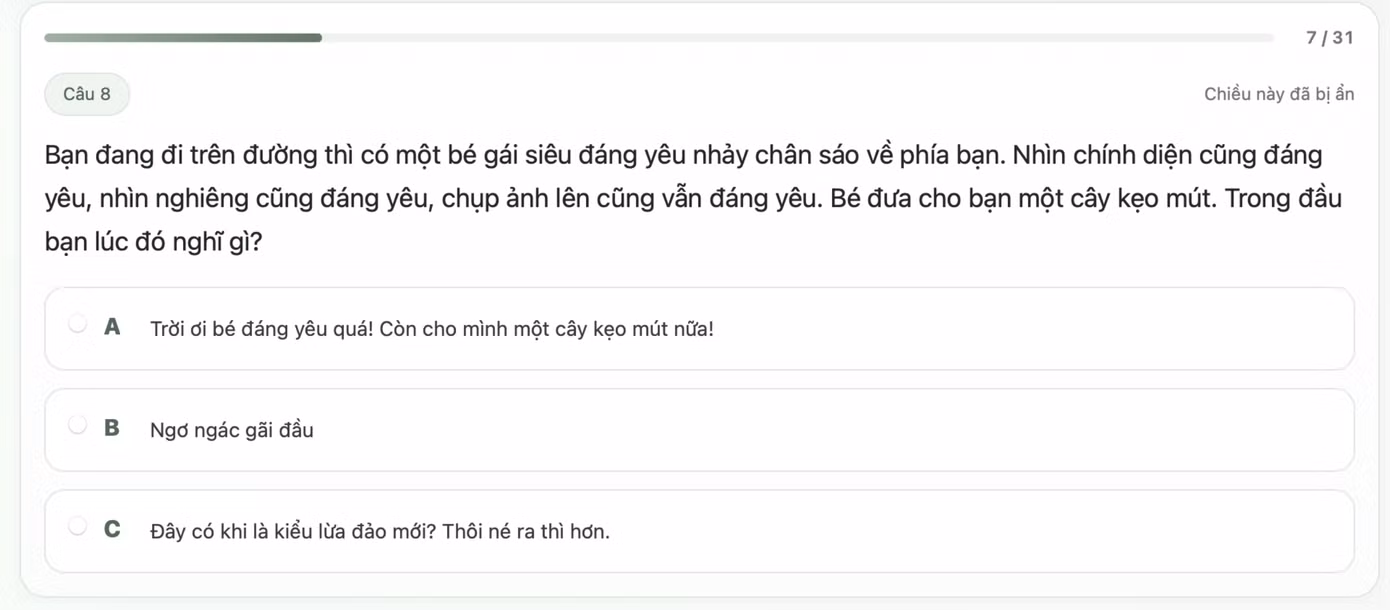1390x610 pixels.
Task: Click the '7 / 31' progress counter
Action: [1331, 37]
